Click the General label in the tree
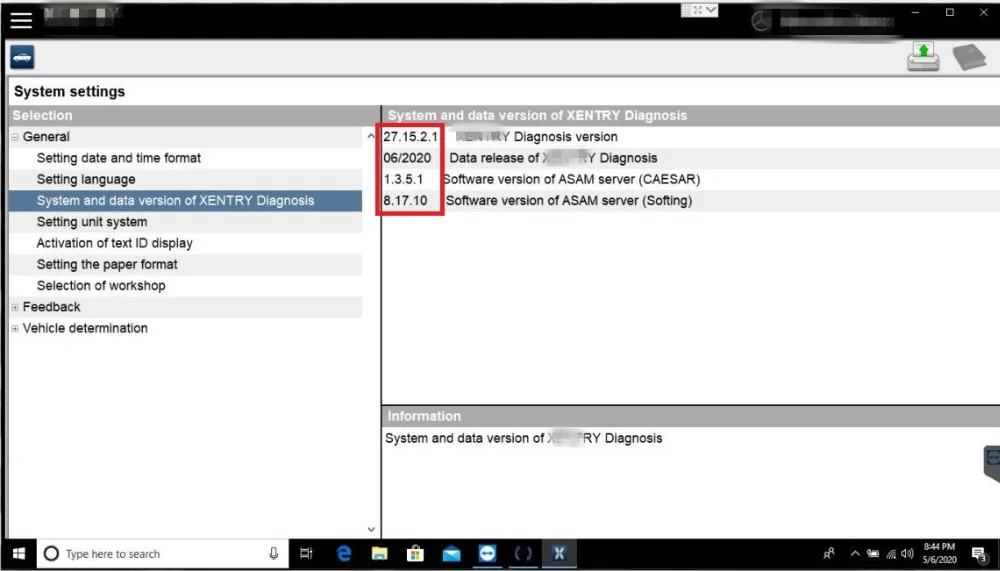The width and height of the screenshot is (1000, 571). (x=46, y=137)
